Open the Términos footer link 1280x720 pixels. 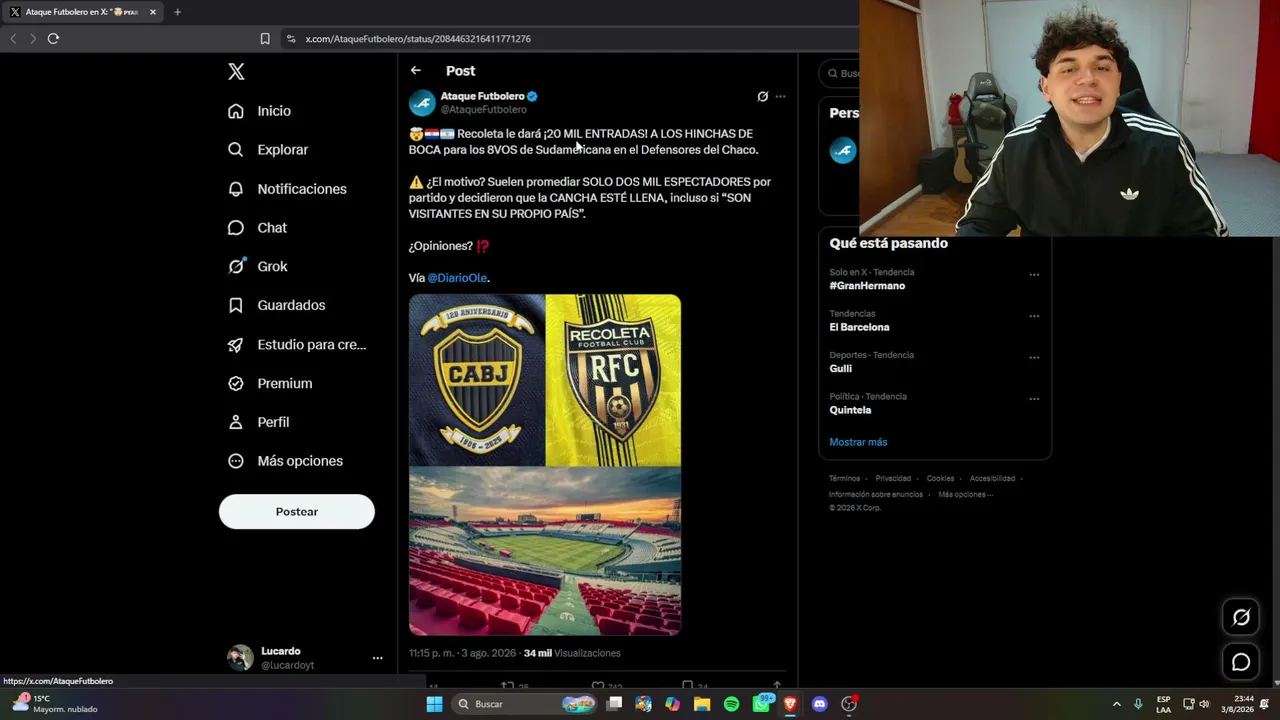pos(844,479)
